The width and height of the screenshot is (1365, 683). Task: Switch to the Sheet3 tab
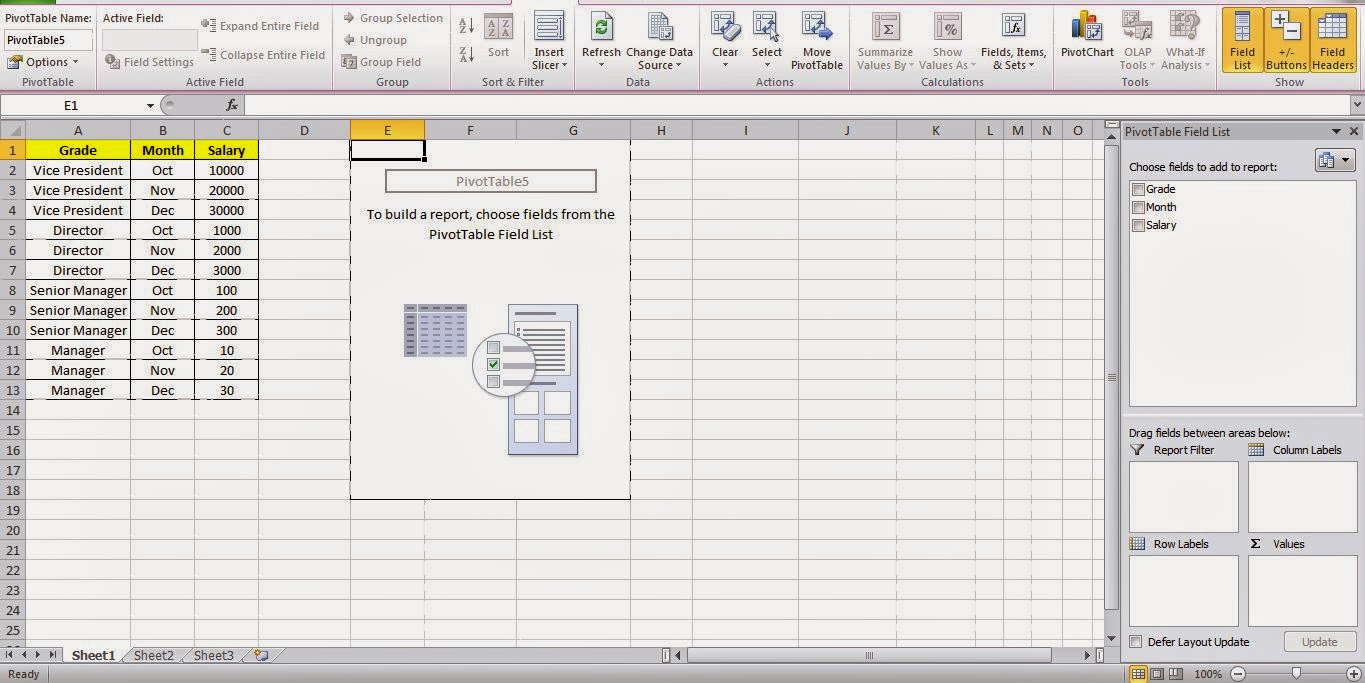pyautogui.click(x=213, y=655)
